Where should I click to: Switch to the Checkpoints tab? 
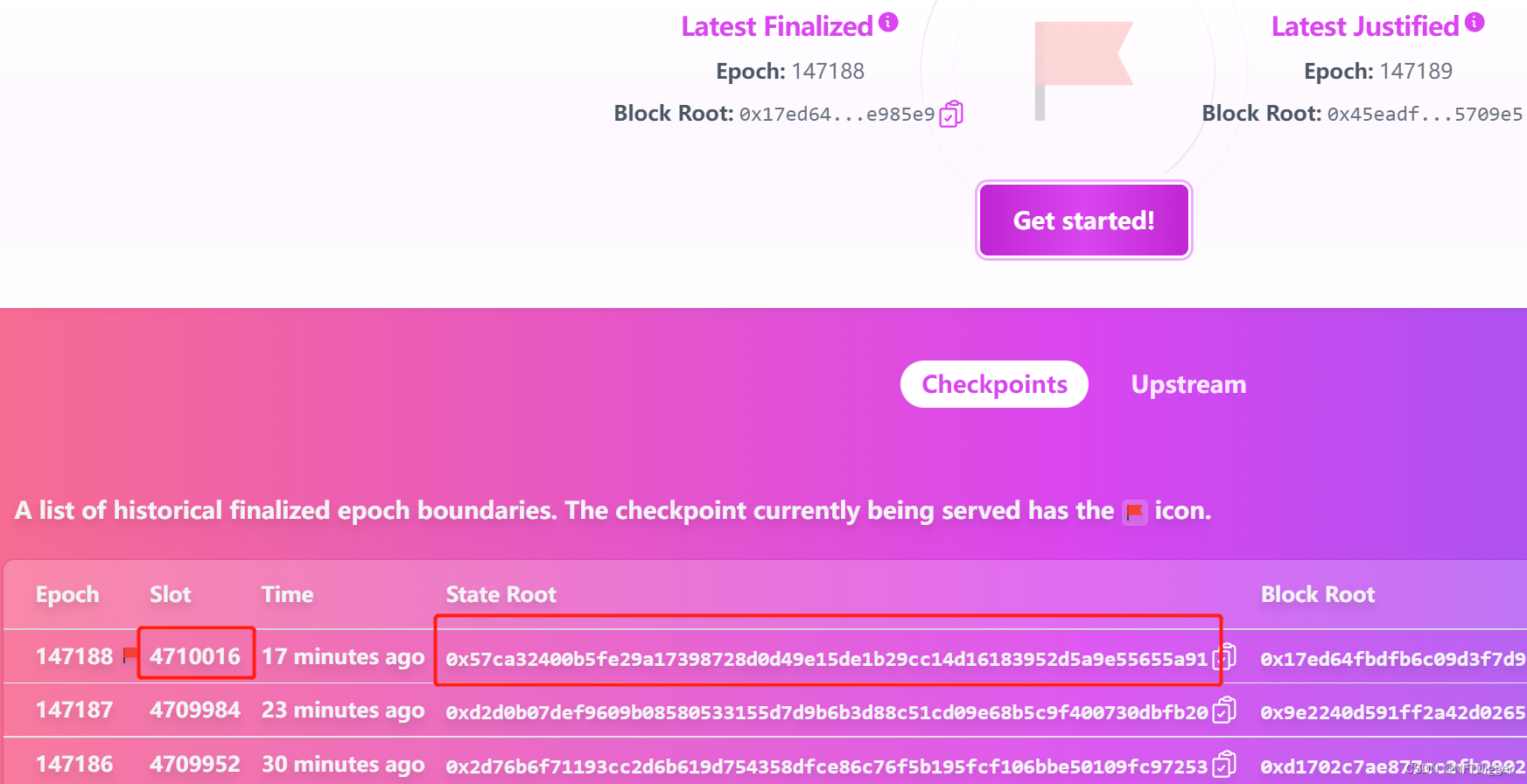[x=994, y=384]
